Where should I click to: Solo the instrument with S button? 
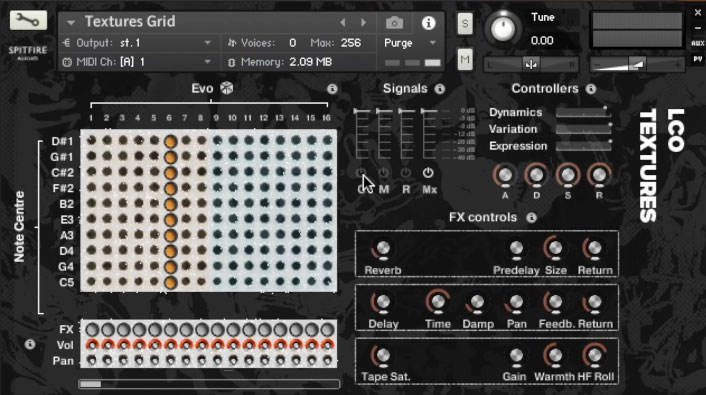[x=465, y=23]
